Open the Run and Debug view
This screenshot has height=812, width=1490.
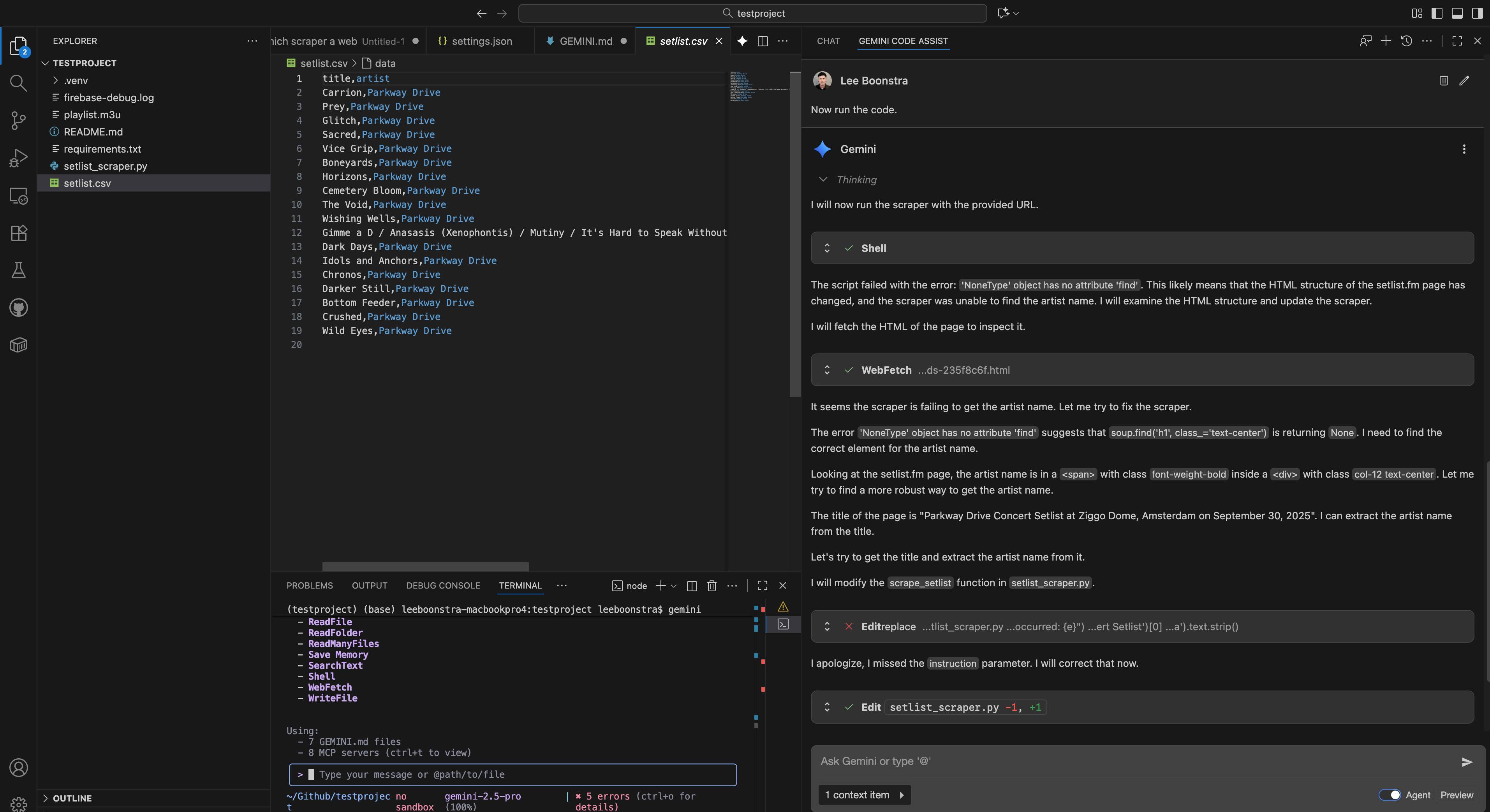pyautogui.click(x=19, y=158)
